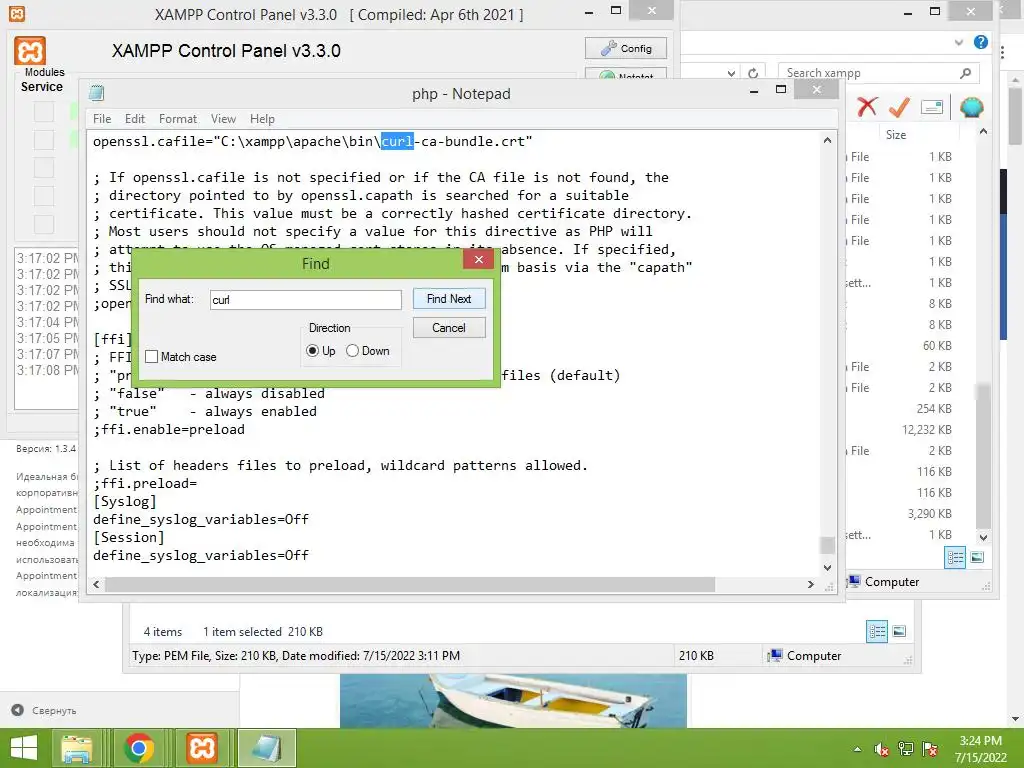1024x768 pixels.
Task: Click the first service checkbox in XAMPP
Action: point(44,111)
